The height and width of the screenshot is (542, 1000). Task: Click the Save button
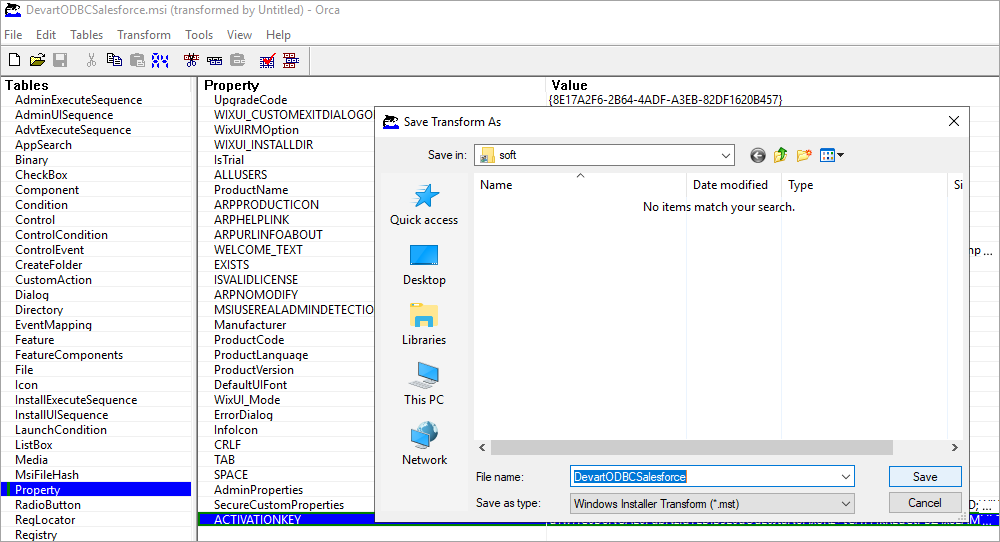925,477
